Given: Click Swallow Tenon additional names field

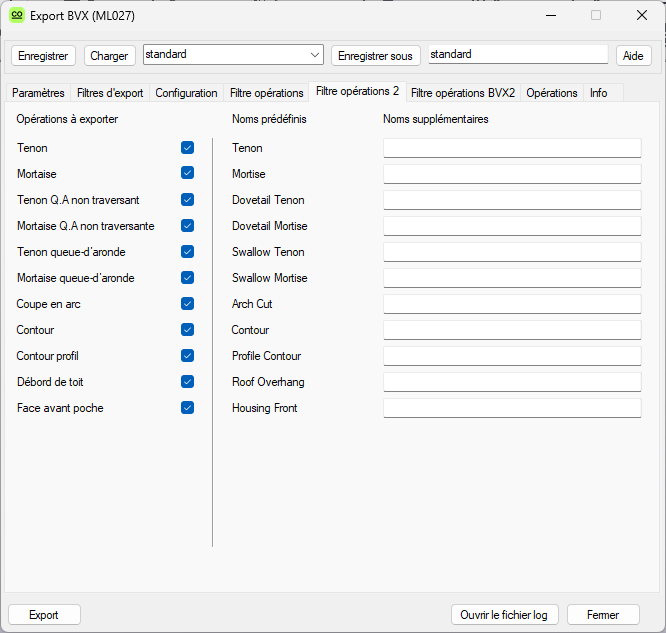Looking at the screenshot, I should tap(512, 252).
